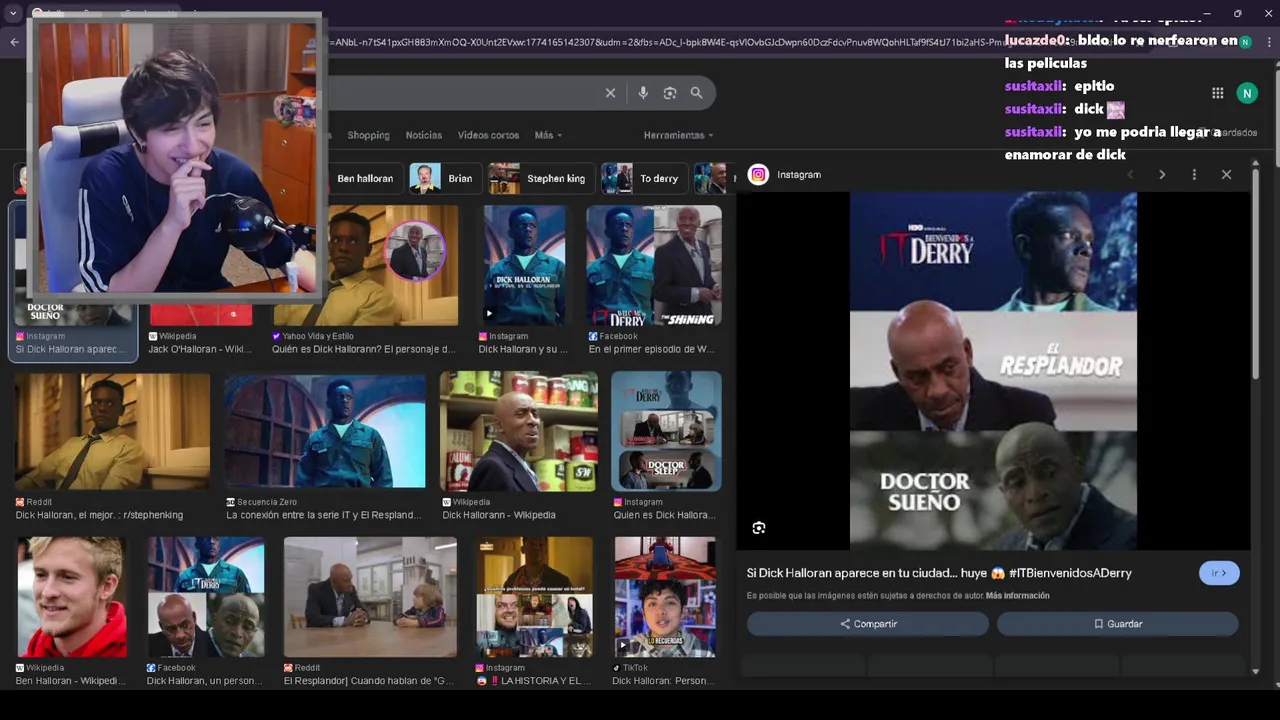Viewport: 1280px width, 720px height.
Task: Open the Secuencia Zero result thumbnail
Action: [x=325, y=431]
